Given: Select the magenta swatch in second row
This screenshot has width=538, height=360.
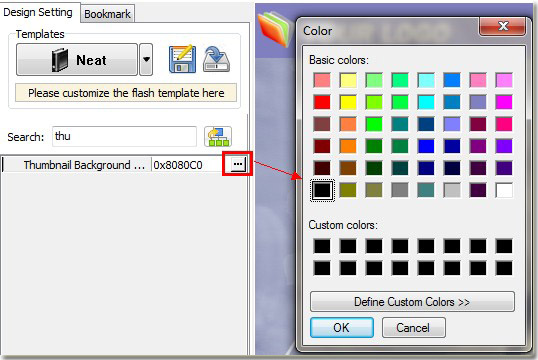Looking at the screenshot, I should 504,102.
